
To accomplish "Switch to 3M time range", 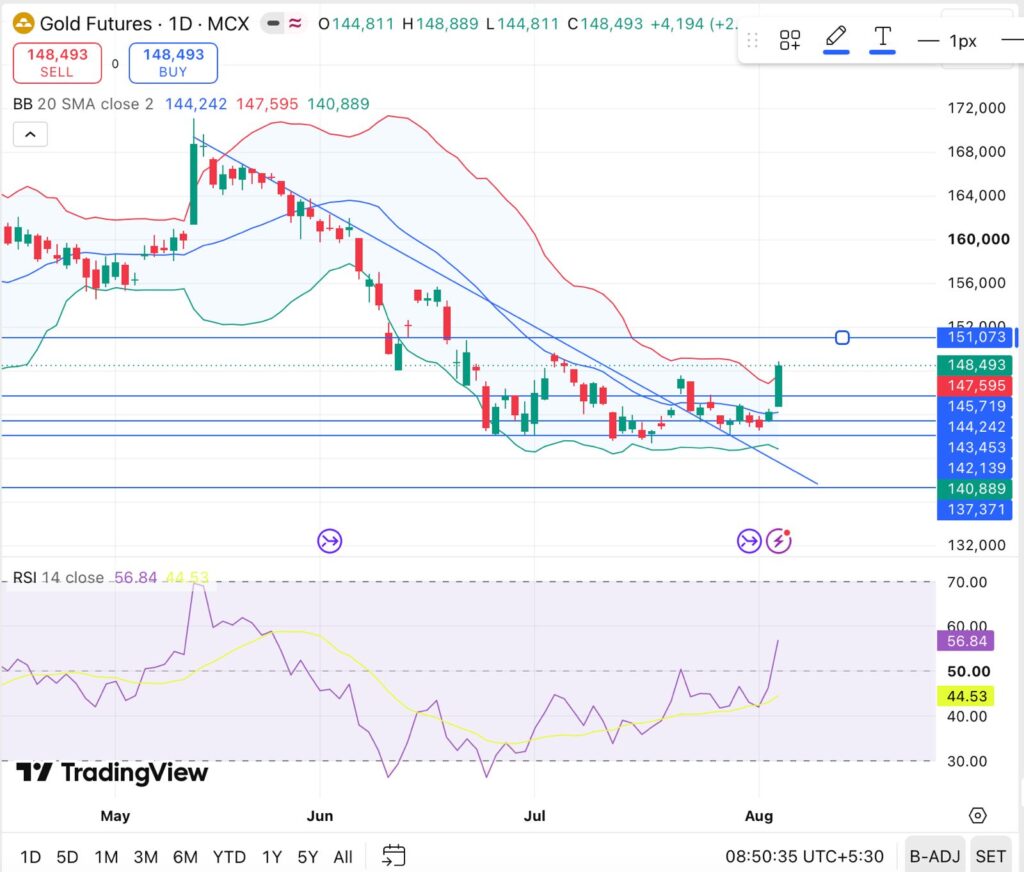I will [146, 856].
